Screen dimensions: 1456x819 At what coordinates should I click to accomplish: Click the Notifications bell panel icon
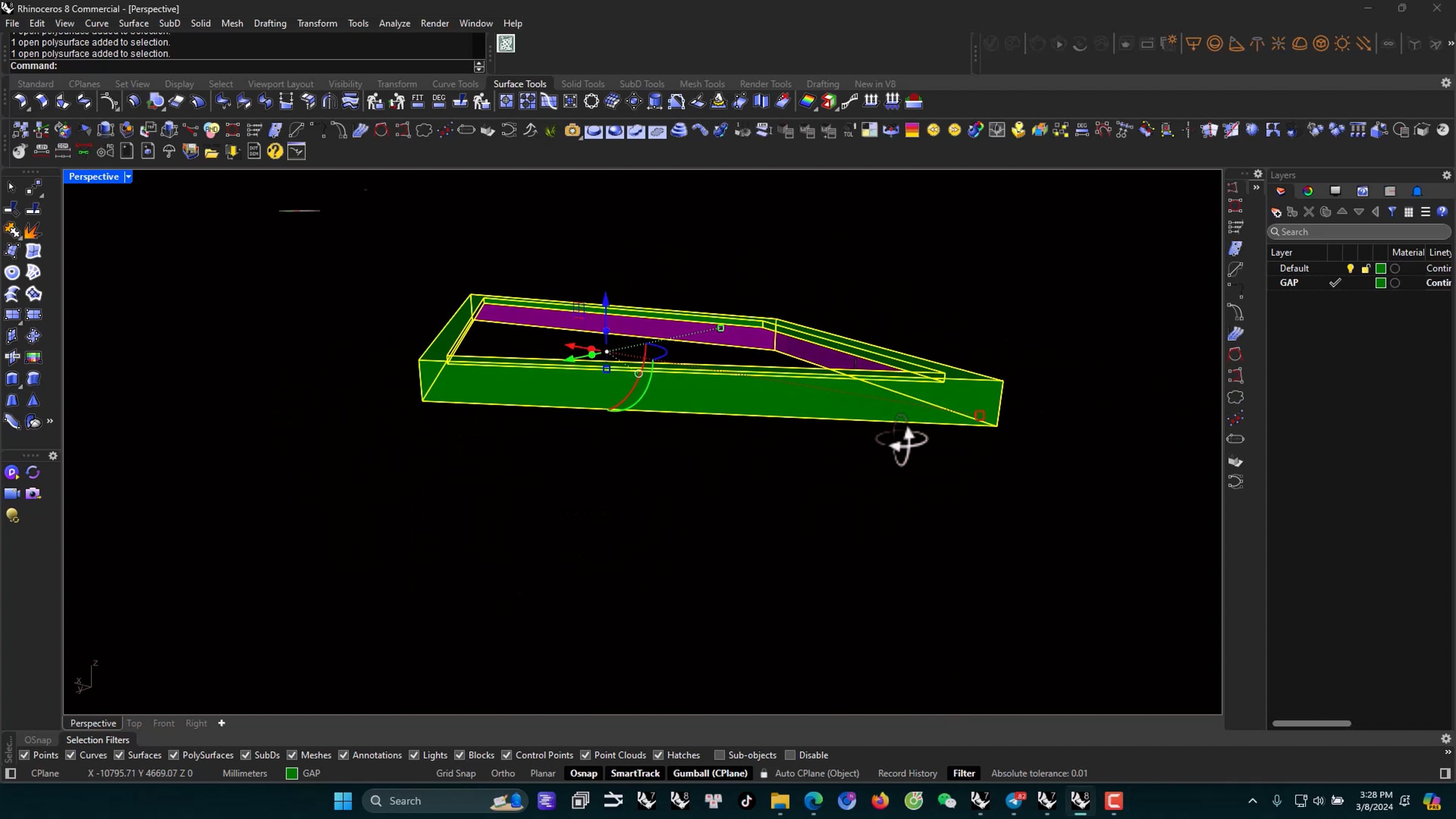(x=1417, y=191)
